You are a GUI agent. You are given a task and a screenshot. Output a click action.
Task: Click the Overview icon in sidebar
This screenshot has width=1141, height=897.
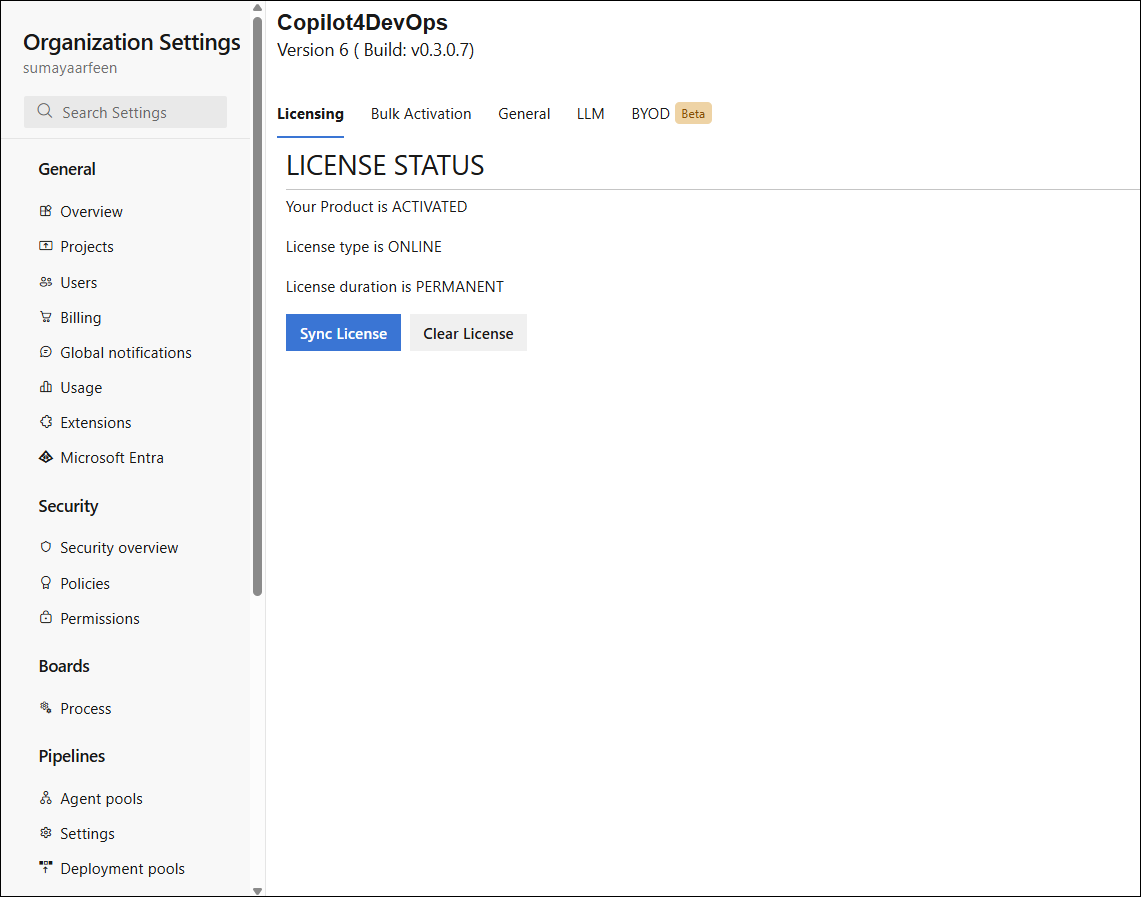[x=46, y=211]
